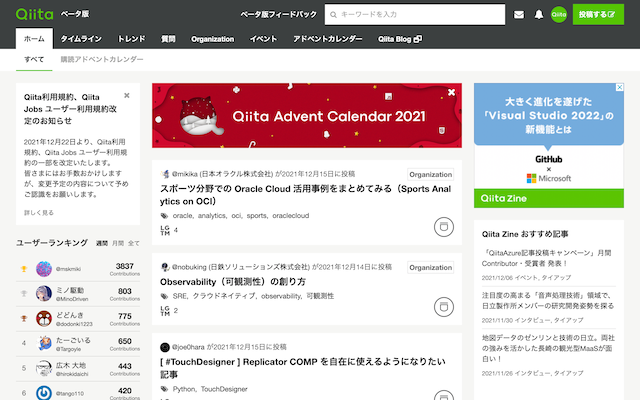Open the TouchDesigner Replicator COMP article

pos(303,368)
